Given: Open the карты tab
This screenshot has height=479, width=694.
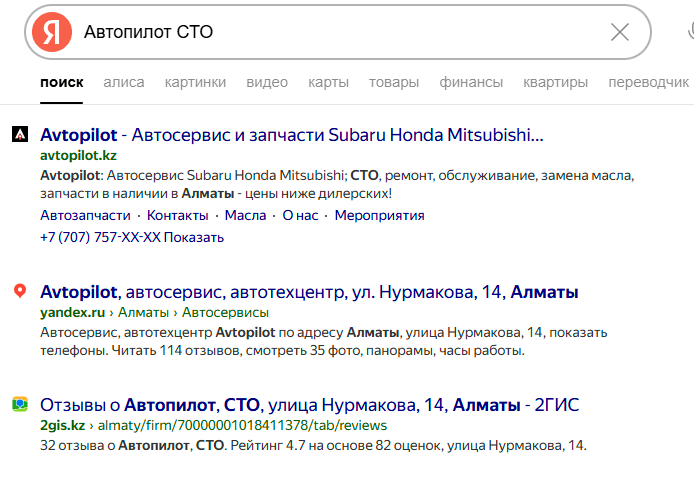Looking at the screenshot, I should tap(328, 82).
